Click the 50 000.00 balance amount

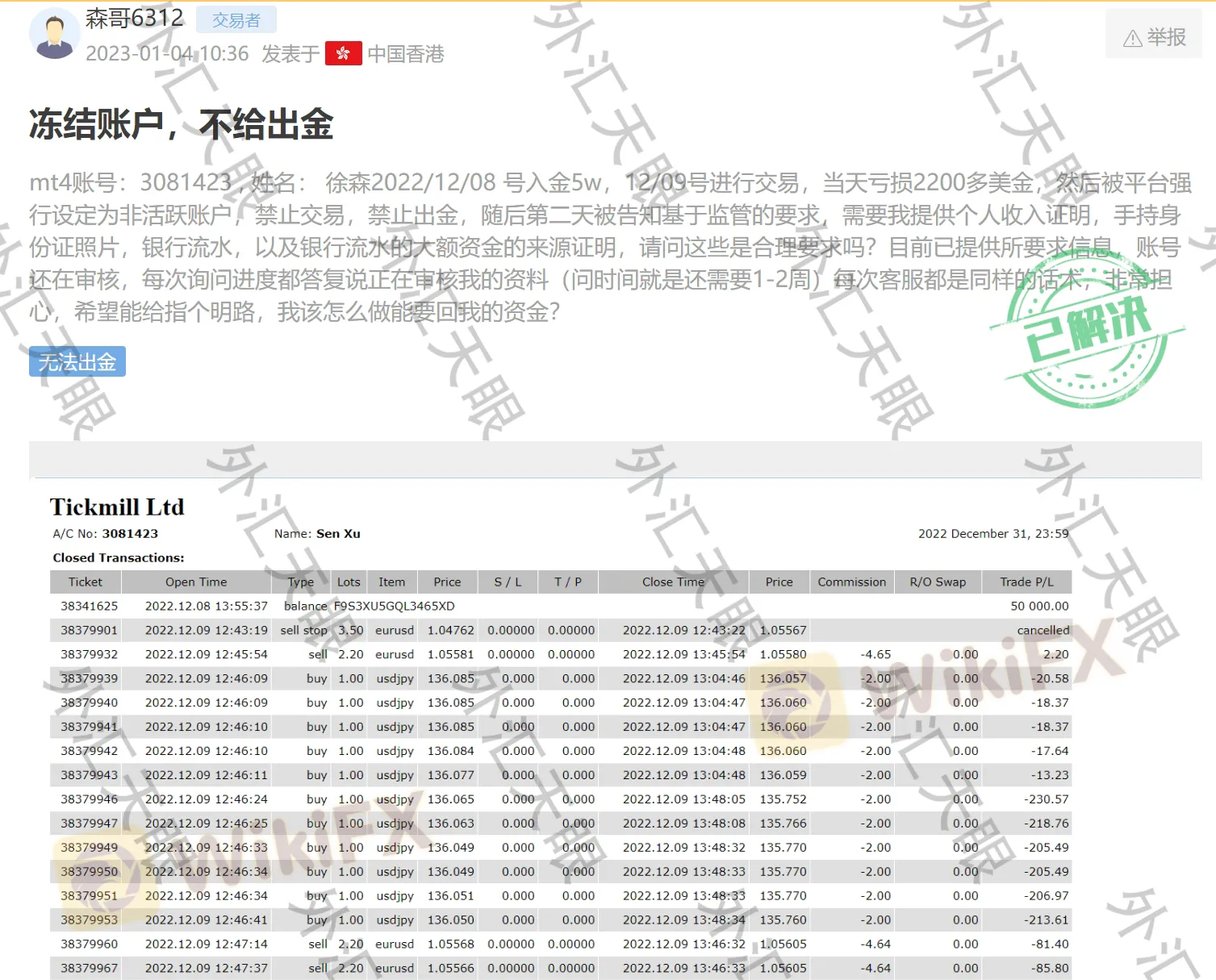1039,607
